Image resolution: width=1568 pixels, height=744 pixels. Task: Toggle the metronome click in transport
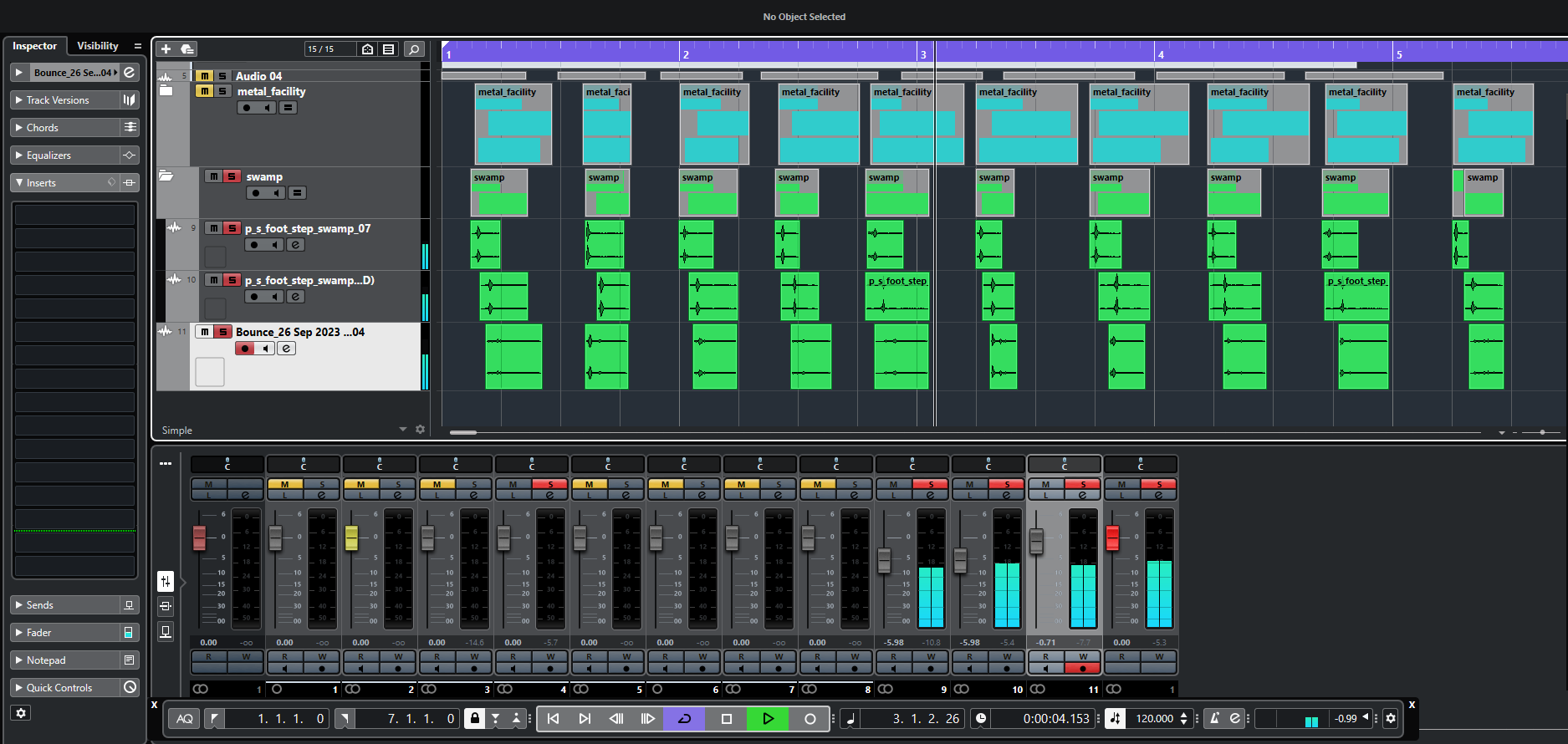tap(1214, 719)
